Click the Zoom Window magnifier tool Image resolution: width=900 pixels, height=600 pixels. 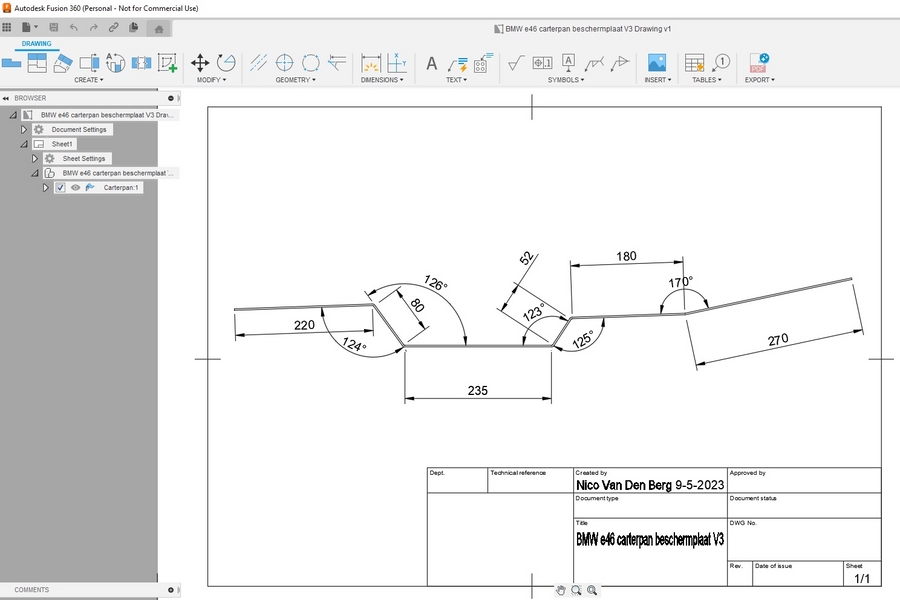pos(576,590)
